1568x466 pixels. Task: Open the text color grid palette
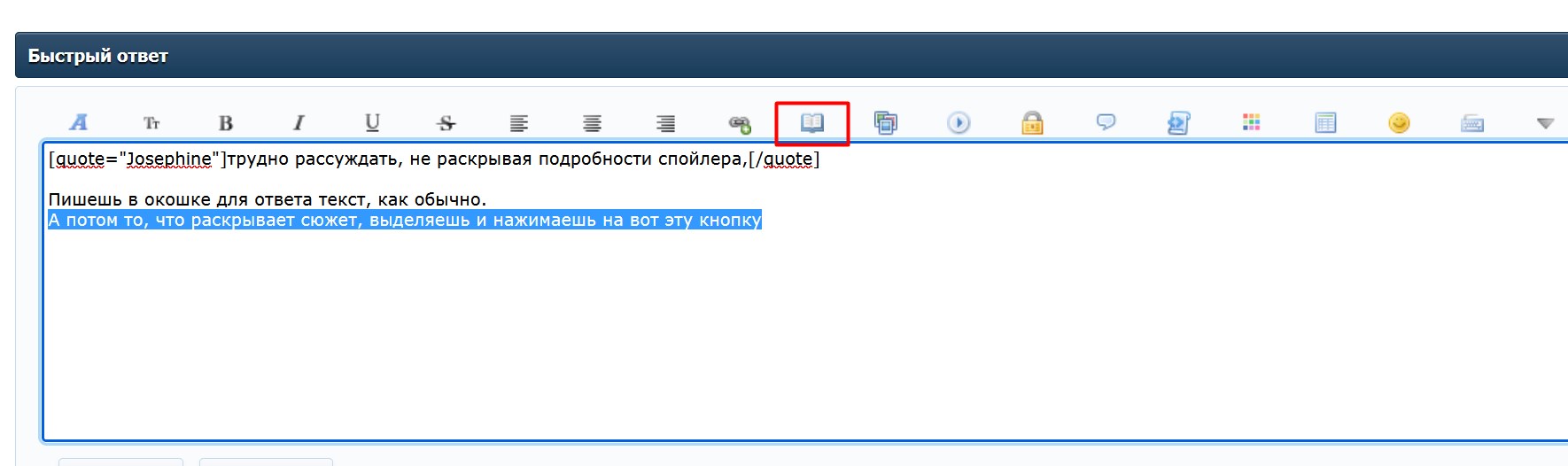(x=1252, y=122)
